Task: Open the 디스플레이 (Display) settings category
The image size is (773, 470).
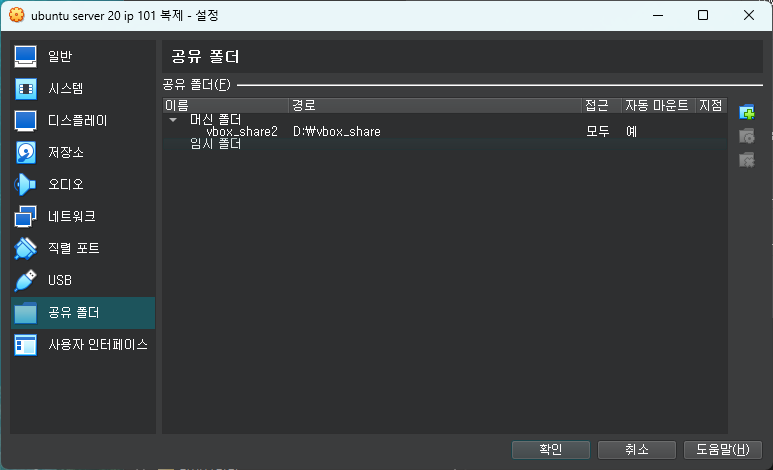Action: click(83, 121)
